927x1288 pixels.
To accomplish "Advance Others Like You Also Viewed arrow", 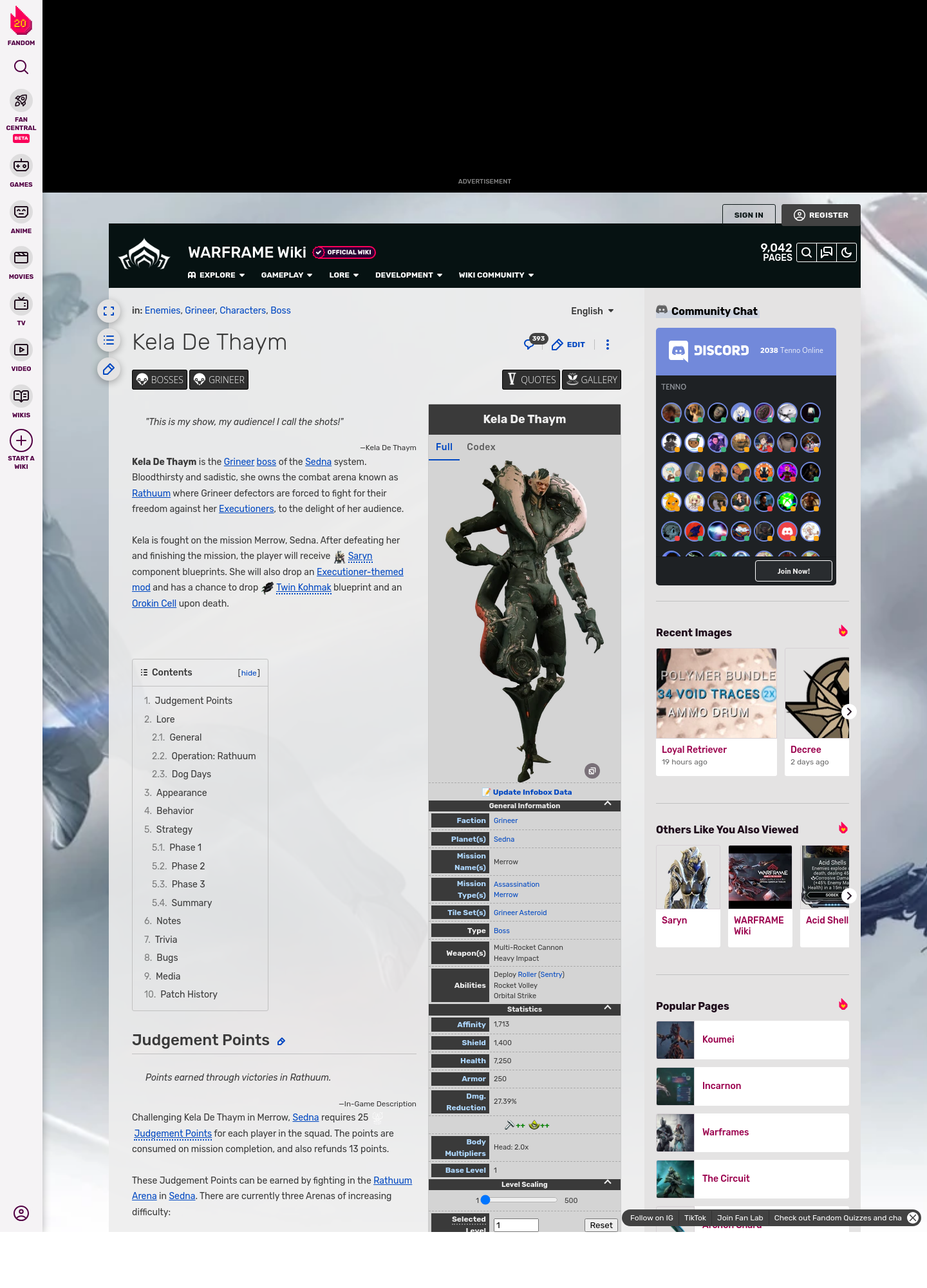I will 849,896.
